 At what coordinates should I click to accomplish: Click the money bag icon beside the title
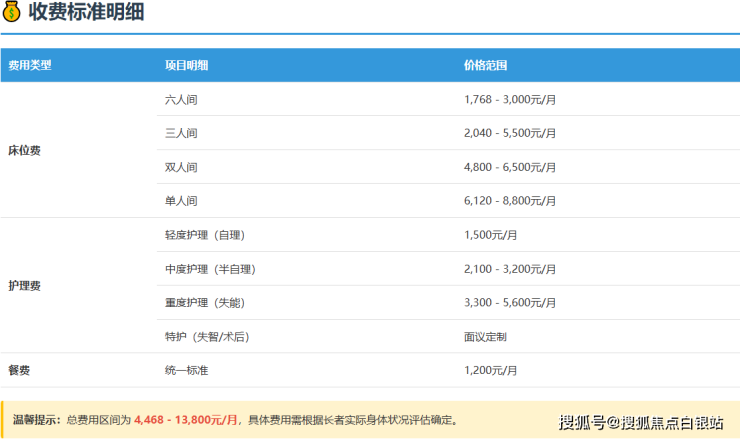pyautogui.click(x=12, y=13)
